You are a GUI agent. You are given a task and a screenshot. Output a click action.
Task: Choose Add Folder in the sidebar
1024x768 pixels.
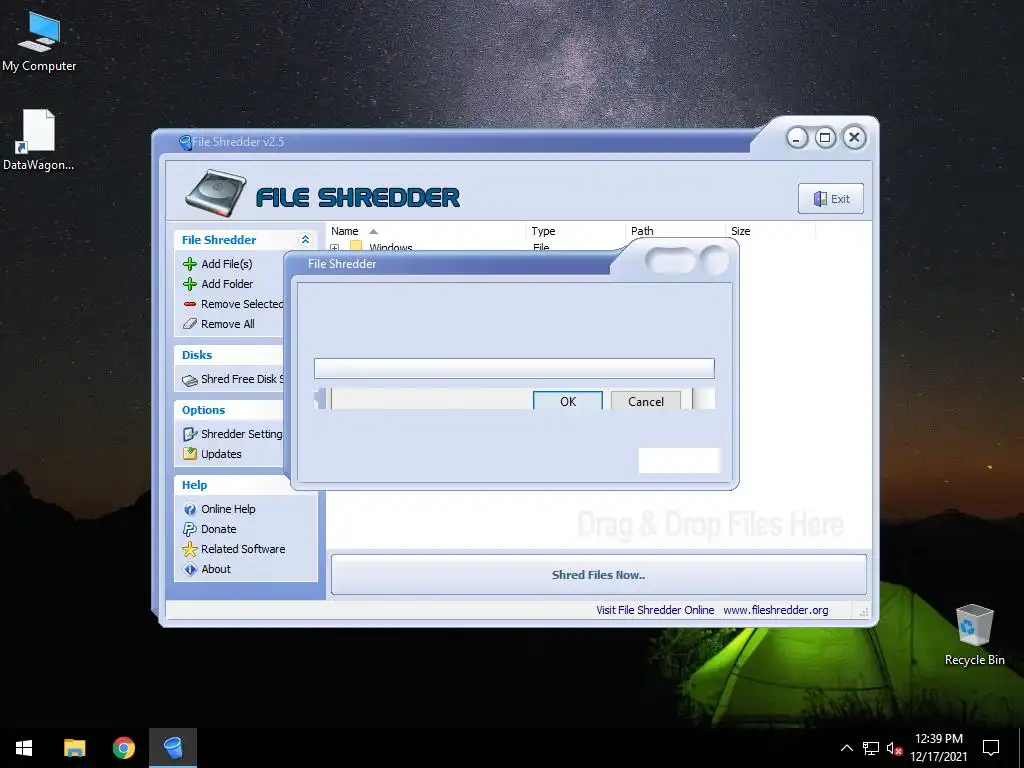(227, 284)
